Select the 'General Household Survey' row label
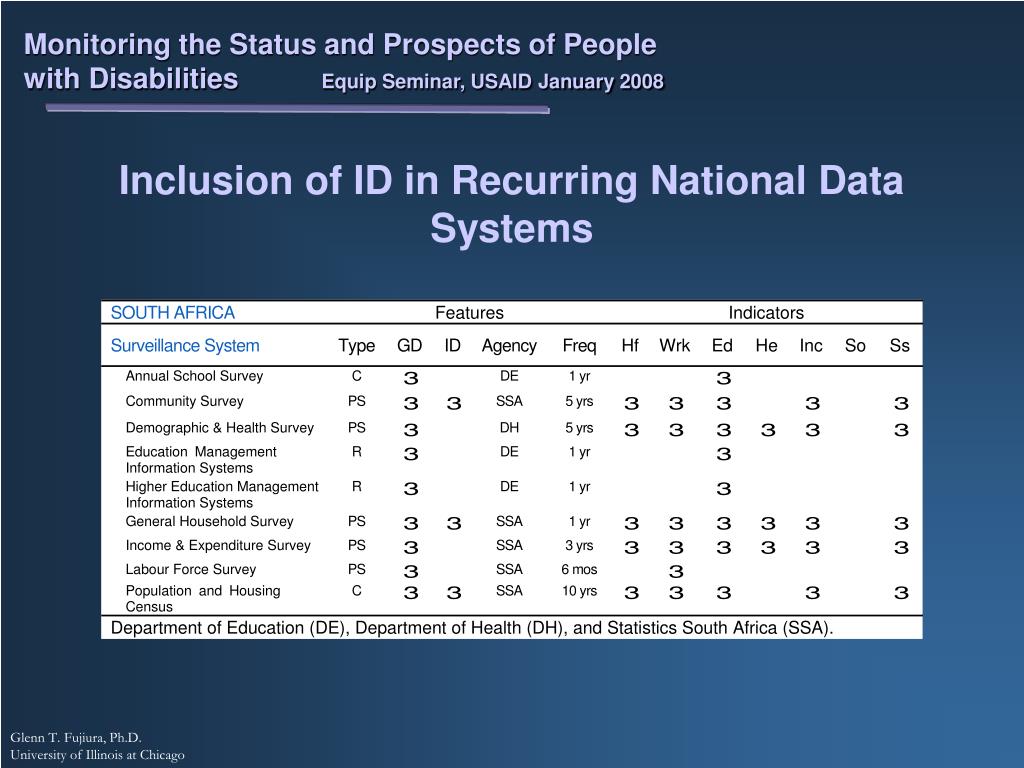Viewport: 1024px width, 768px height. click(x=210, y=521)
